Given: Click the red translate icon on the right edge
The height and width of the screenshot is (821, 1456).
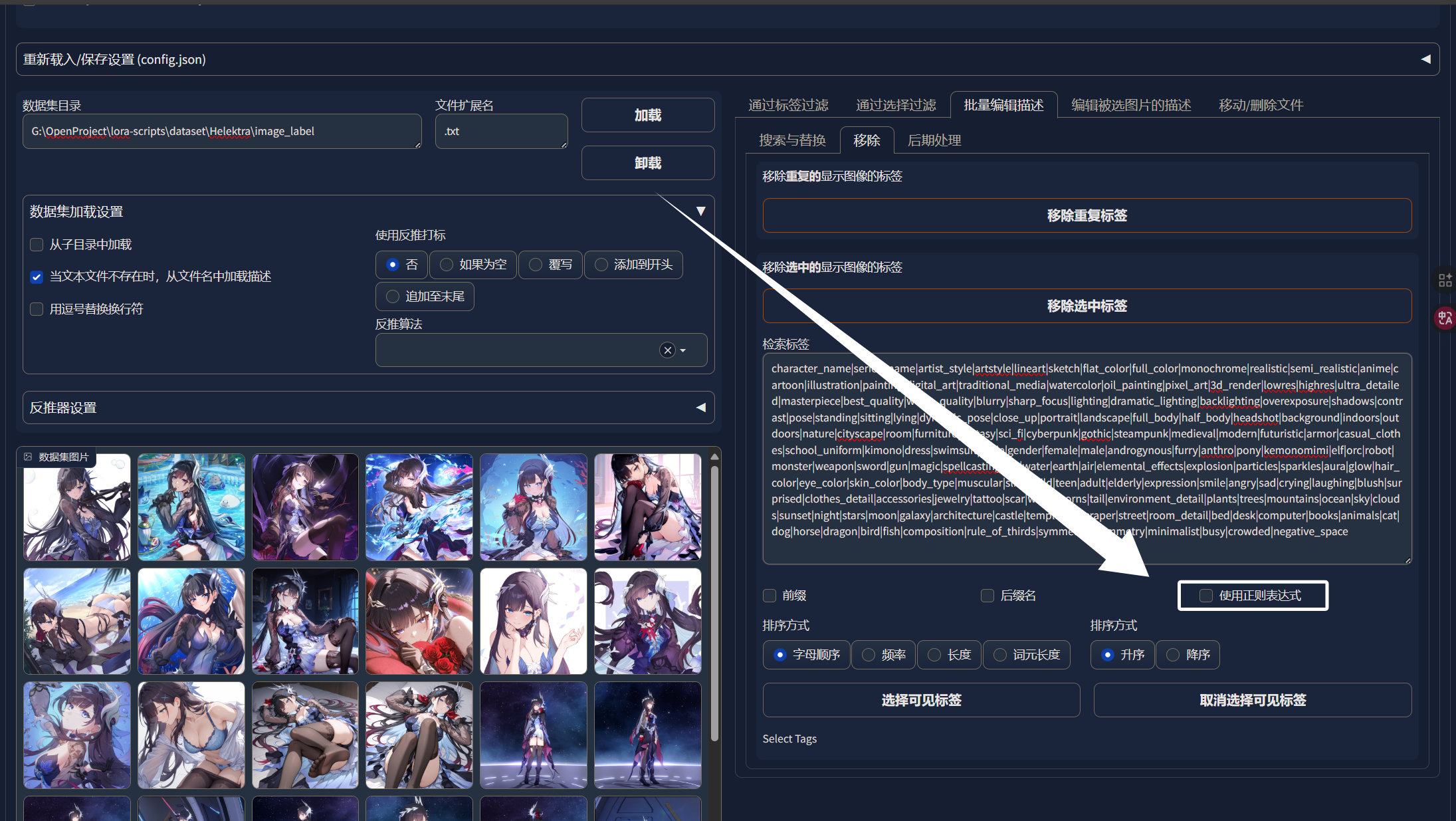Looking at the screenshot, I should point(1445,318).
